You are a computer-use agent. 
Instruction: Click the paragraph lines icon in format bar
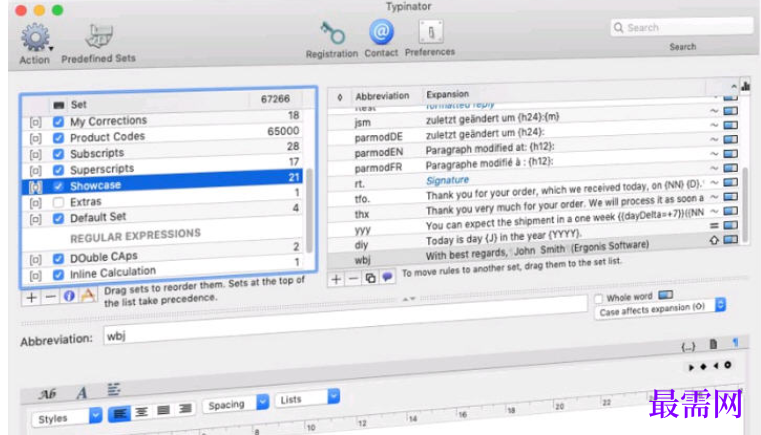click(114, 389)
